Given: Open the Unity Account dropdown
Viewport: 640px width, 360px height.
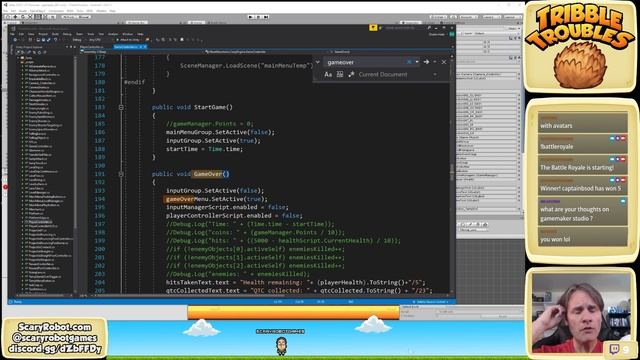Looking at the screenshot, I should [469, 17].
